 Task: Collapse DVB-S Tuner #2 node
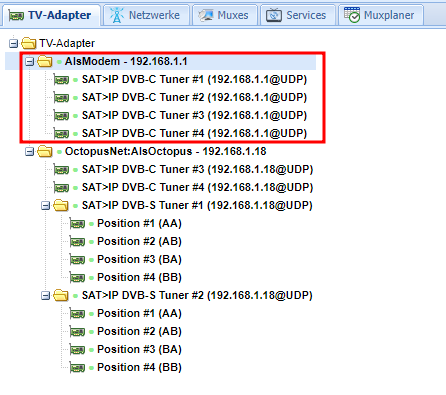pyautogui.click(x=45, y=296)
